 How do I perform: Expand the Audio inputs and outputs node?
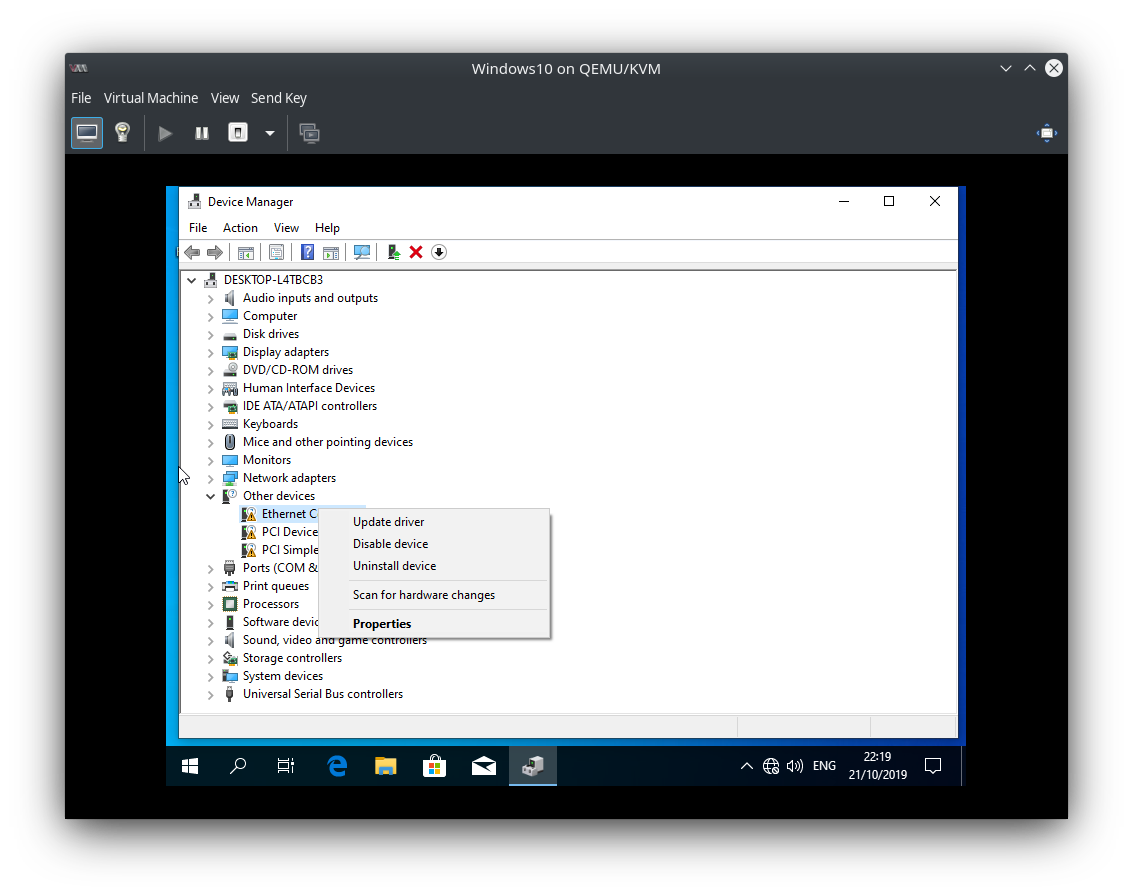pos(210,298)
